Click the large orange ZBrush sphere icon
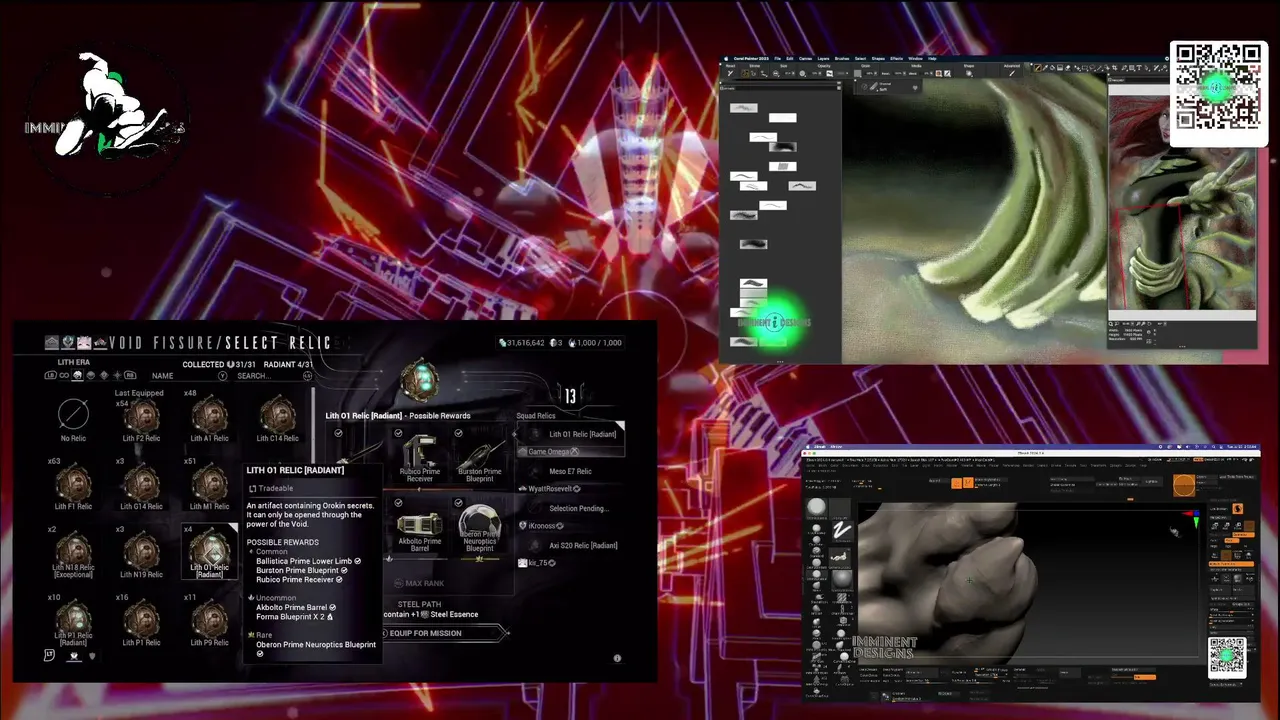The width and height of the screenshot is (1280, 720). 1184,485
